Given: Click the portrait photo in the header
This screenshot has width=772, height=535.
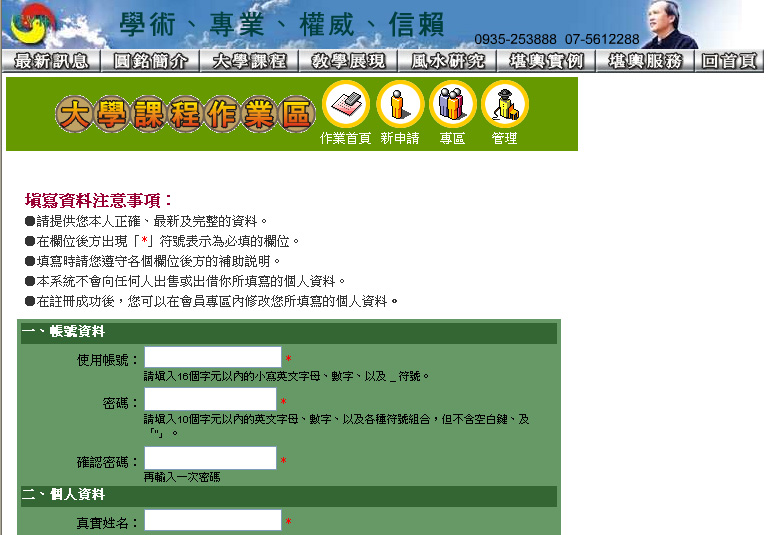Looking at the screenshot, I should tap(671, 25).
